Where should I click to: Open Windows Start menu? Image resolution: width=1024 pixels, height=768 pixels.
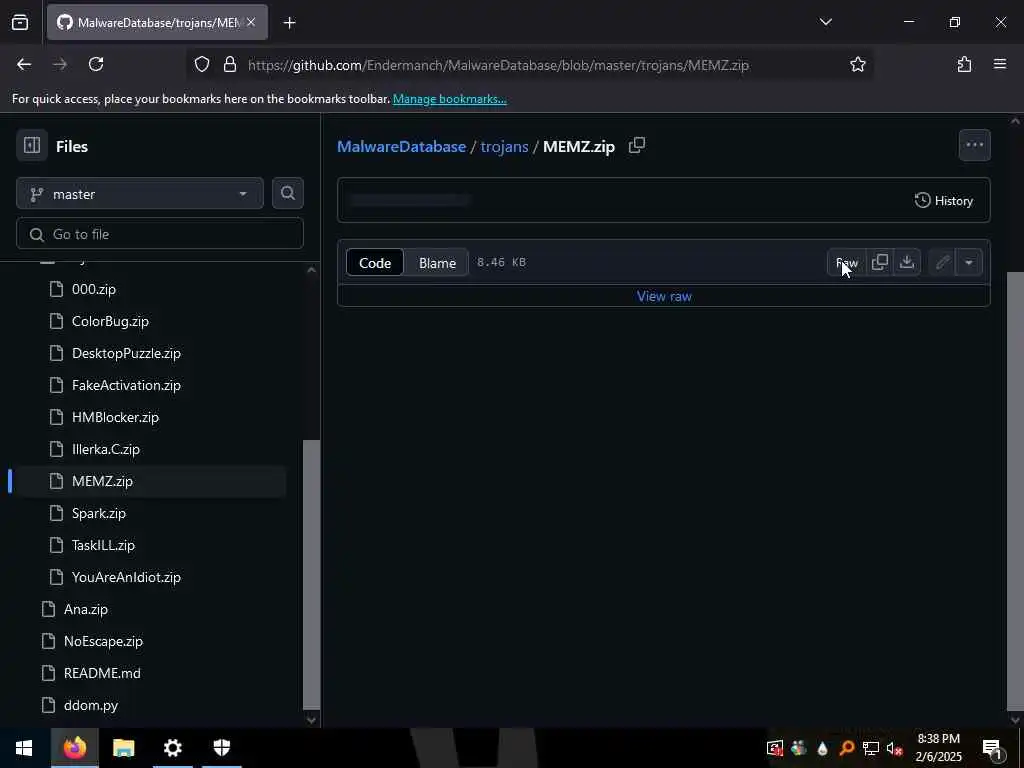pyautogui.click(x=24, y=748)
